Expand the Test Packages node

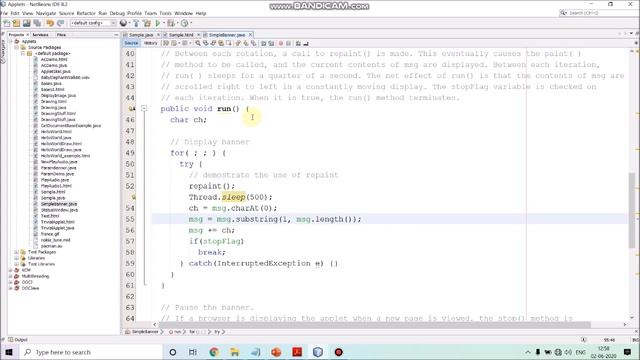coord(17,252)
